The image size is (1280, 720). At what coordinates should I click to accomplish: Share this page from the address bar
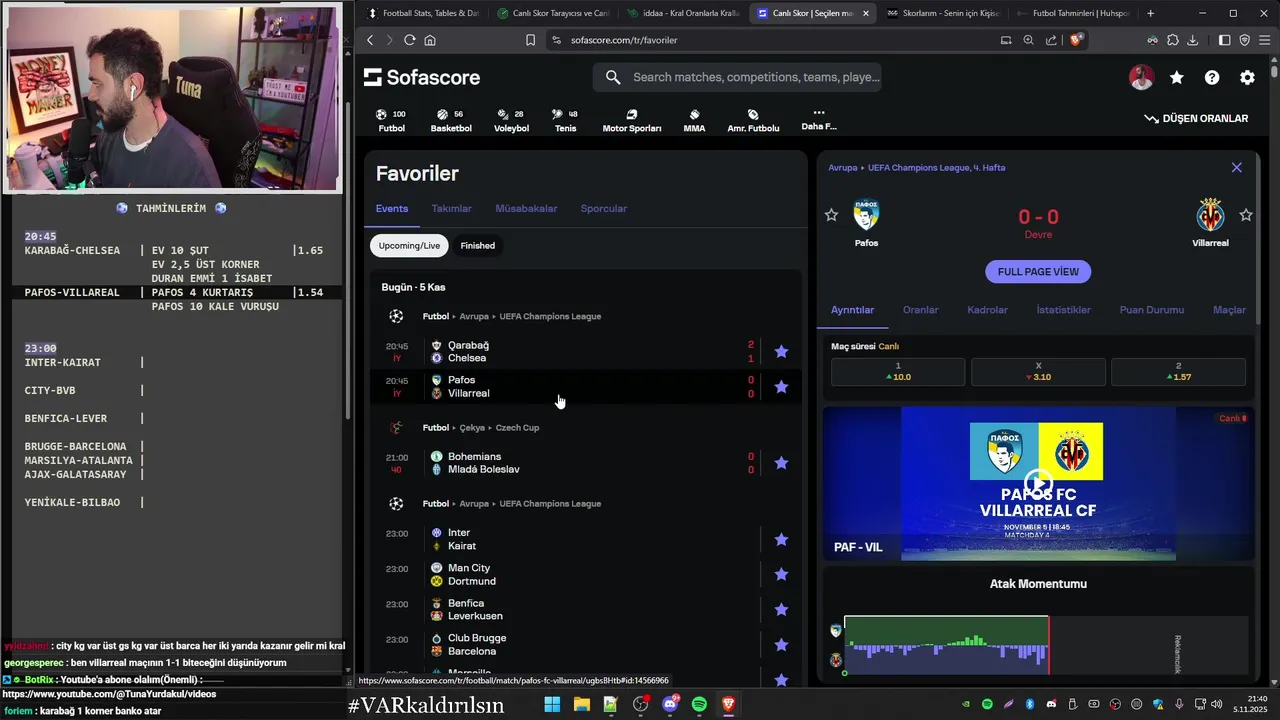point(1051,40)
